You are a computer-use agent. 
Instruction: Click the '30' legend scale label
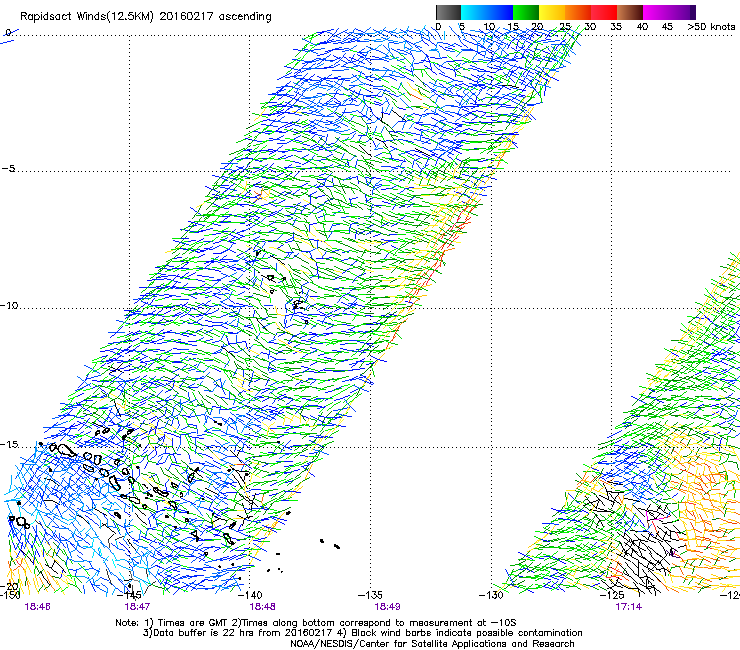point(590,27)
